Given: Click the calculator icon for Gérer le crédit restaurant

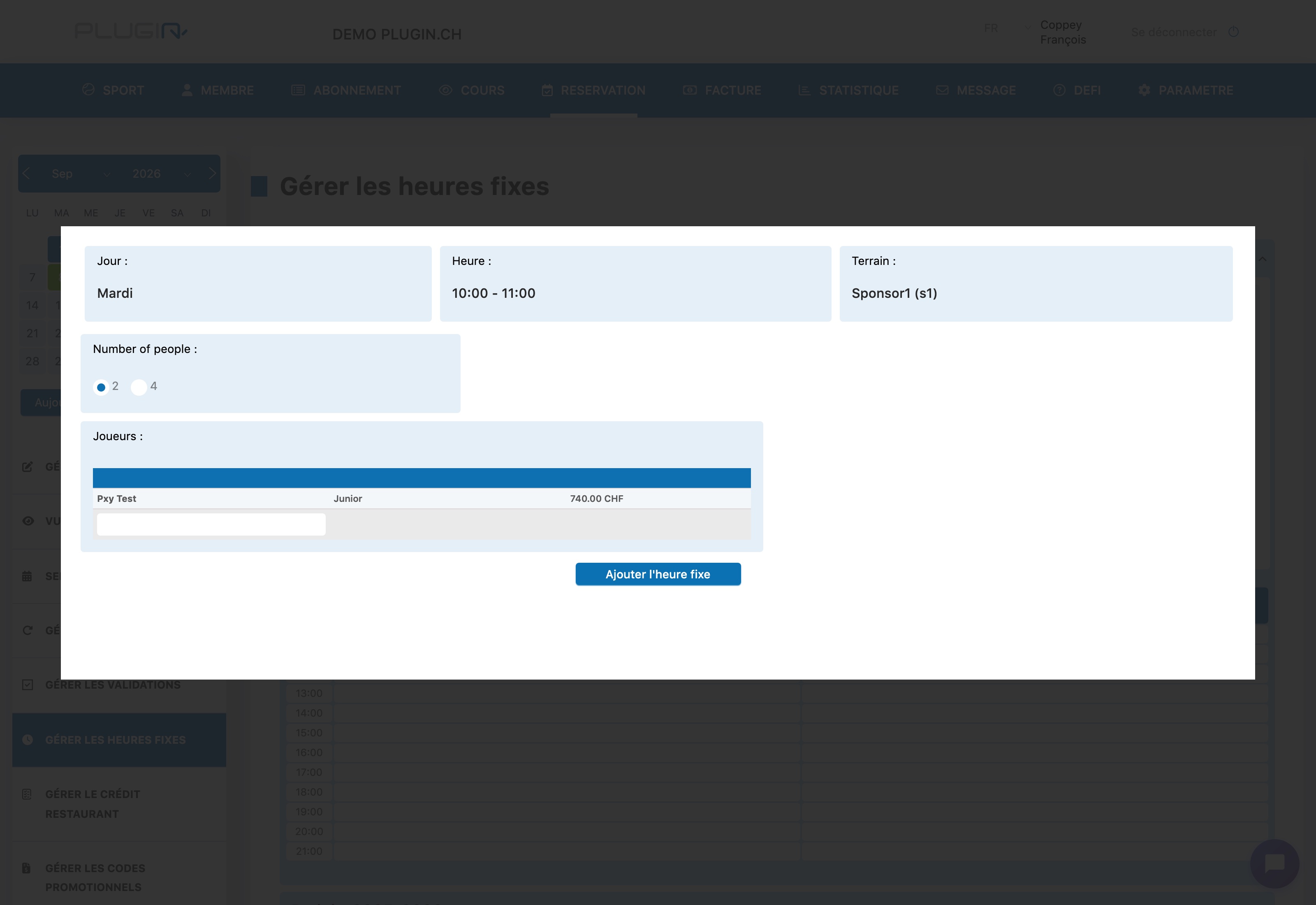Looking at the screenshot, I should pos(27,794).
